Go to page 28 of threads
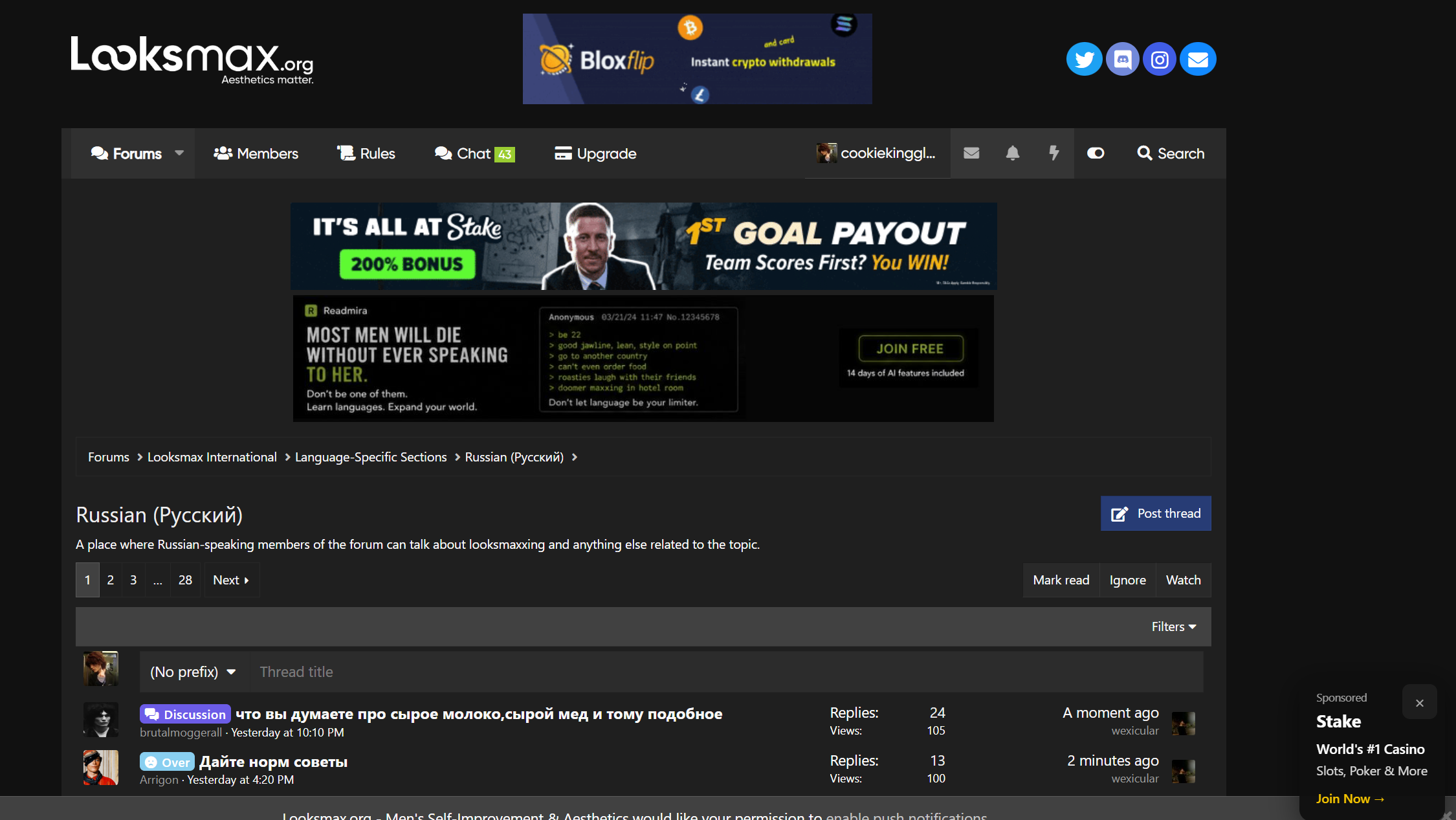This screenshot has height=820, width=1456. (185, 580)
